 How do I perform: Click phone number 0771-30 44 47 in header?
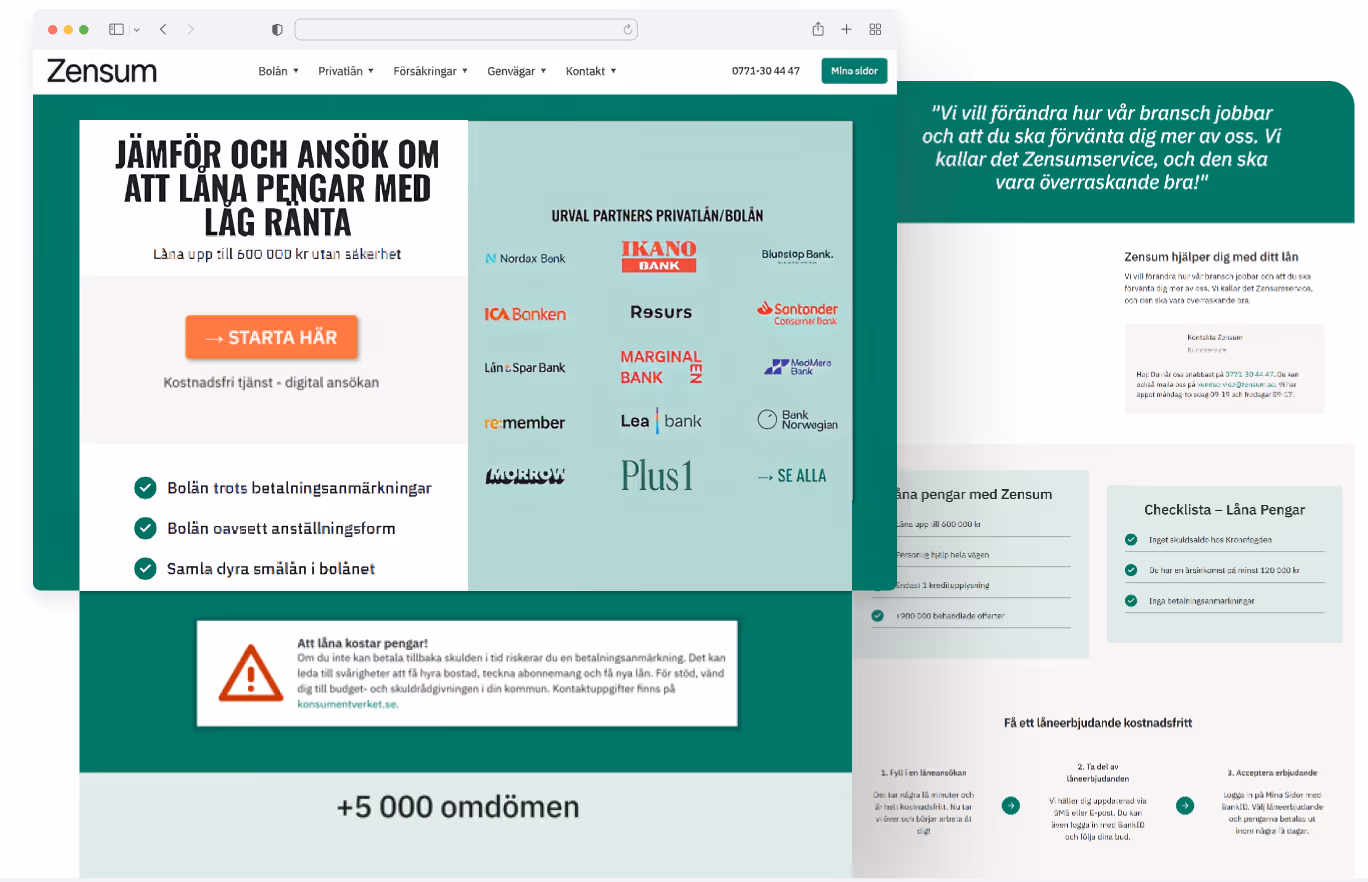coord(766,71)
